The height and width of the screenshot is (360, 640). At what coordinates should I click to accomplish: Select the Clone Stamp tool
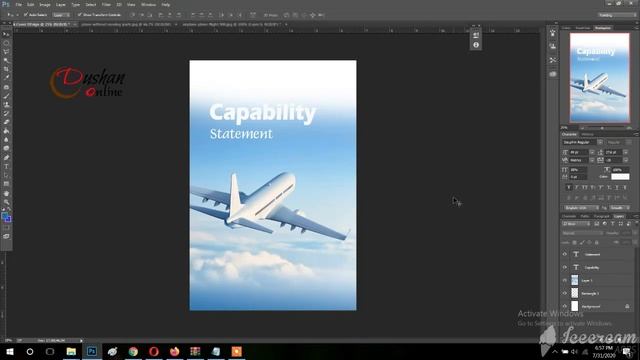(6, 105)
